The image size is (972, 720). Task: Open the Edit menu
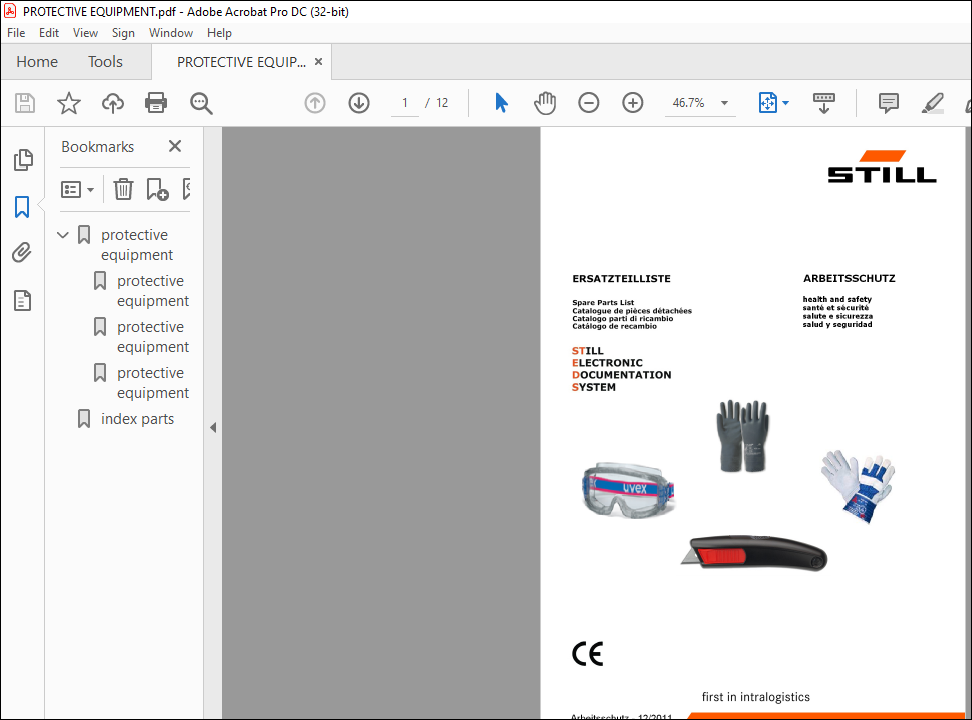[x=48, y=33]
